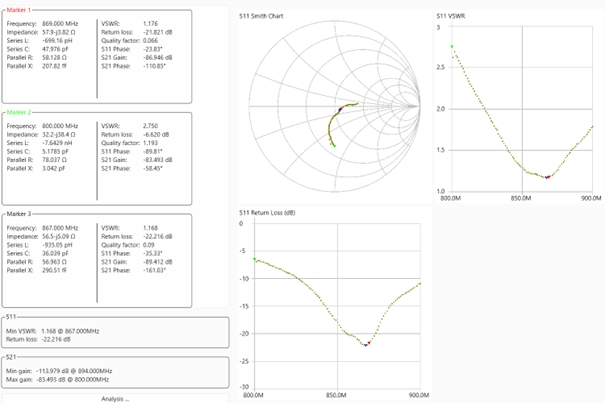Screen dimensions: 605x403
Task: Click green marker on the VSWR chart
Action: tap(452, 47)
